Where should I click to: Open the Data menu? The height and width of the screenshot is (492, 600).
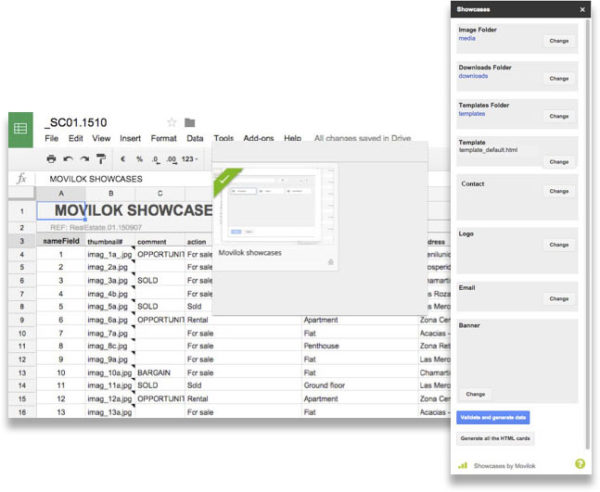(195, 138)
